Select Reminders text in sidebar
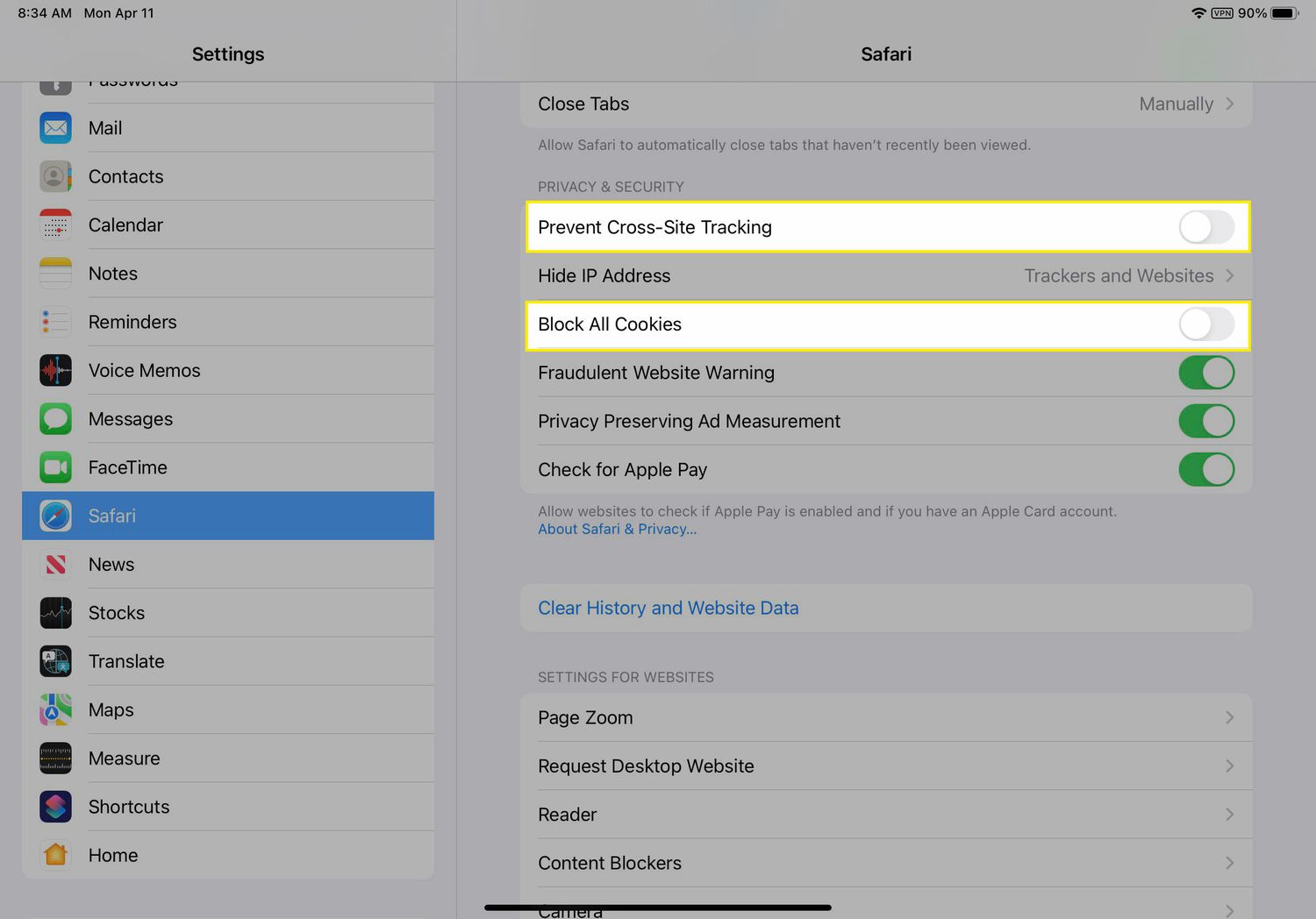1316x919 pixels. [x=132, y=322]
